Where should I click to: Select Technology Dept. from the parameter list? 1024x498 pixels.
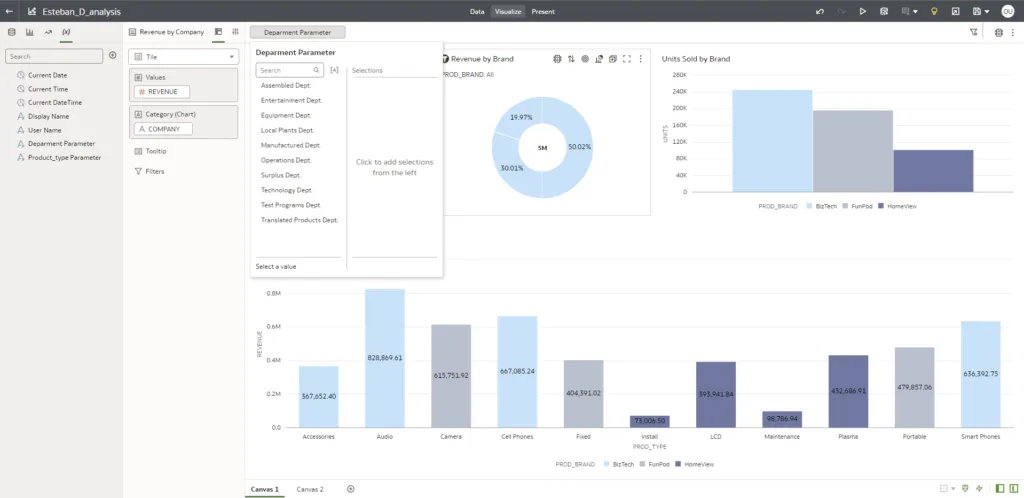(286, 190)
